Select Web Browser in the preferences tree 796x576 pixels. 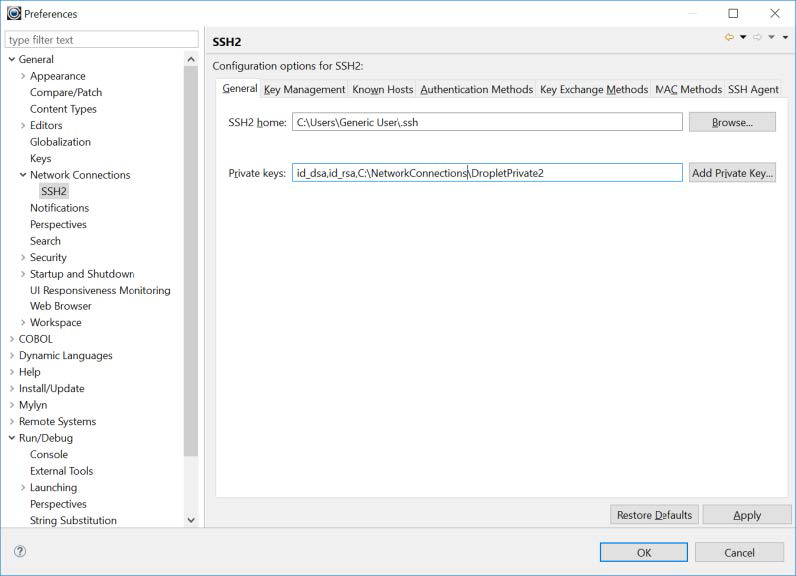click(x=60, y=306)
